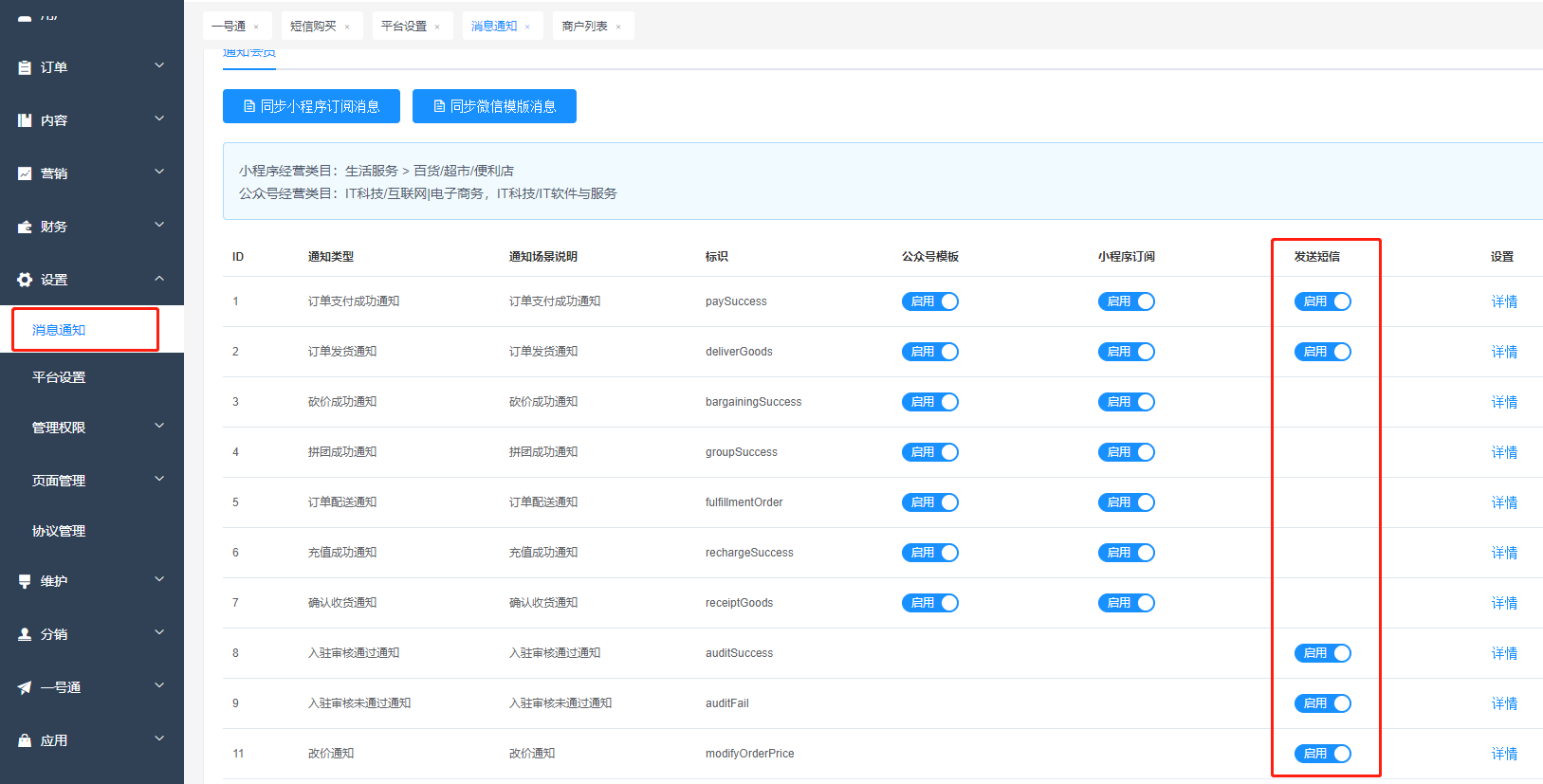Viewport: 1543px width, 784px height.
Task: Toggle 小程序订阅 switch for rechargeSuccess
Action: (x=1127, y=553)
